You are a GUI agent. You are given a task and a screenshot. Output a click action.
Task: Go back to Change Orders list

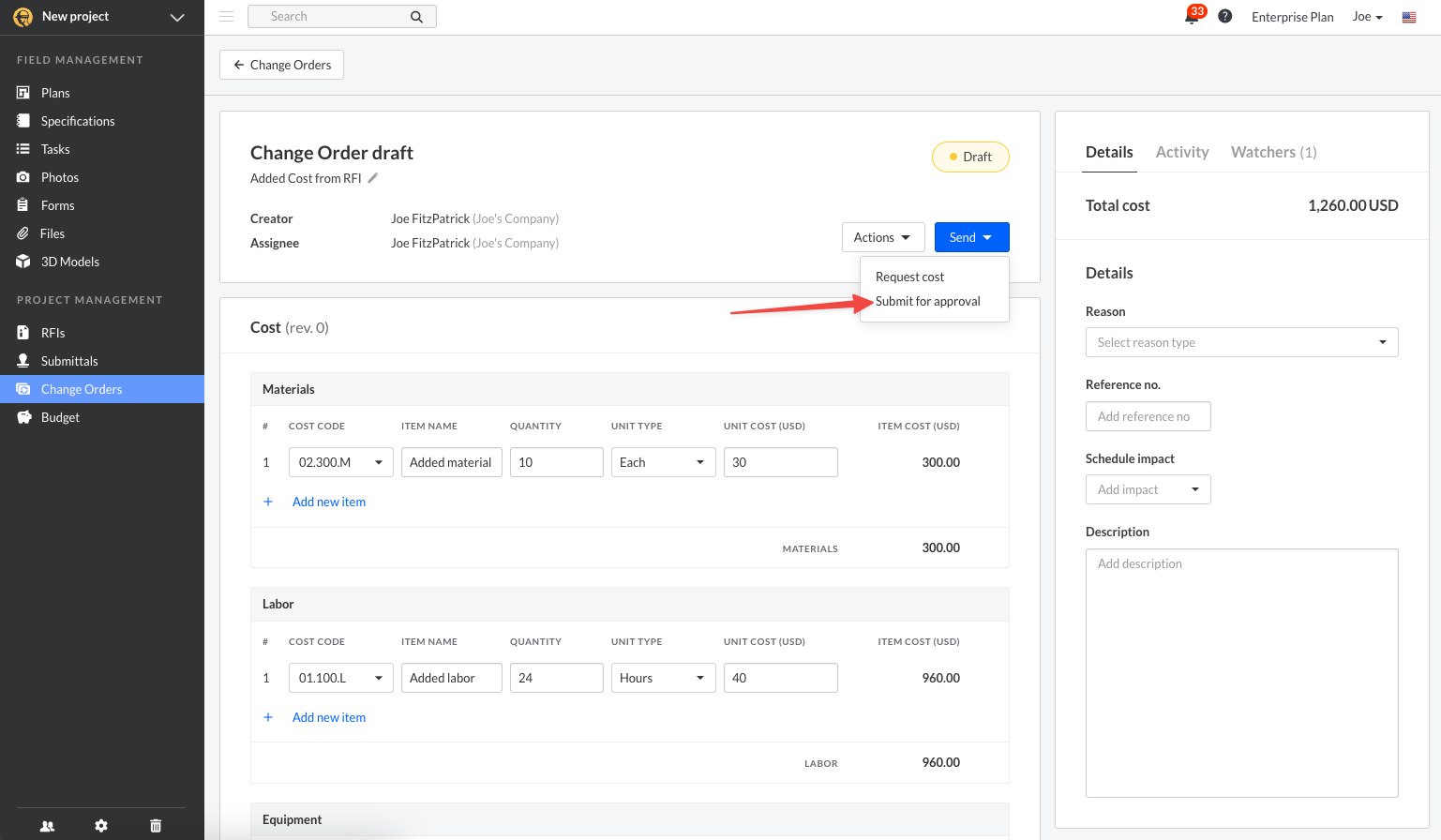[x=281, y=65]
